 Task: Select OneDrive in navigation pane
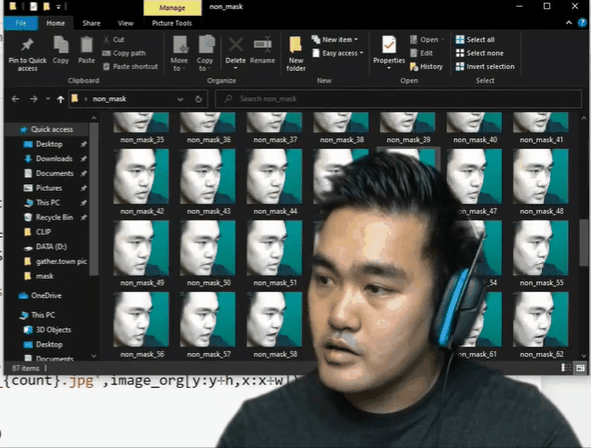46,296
